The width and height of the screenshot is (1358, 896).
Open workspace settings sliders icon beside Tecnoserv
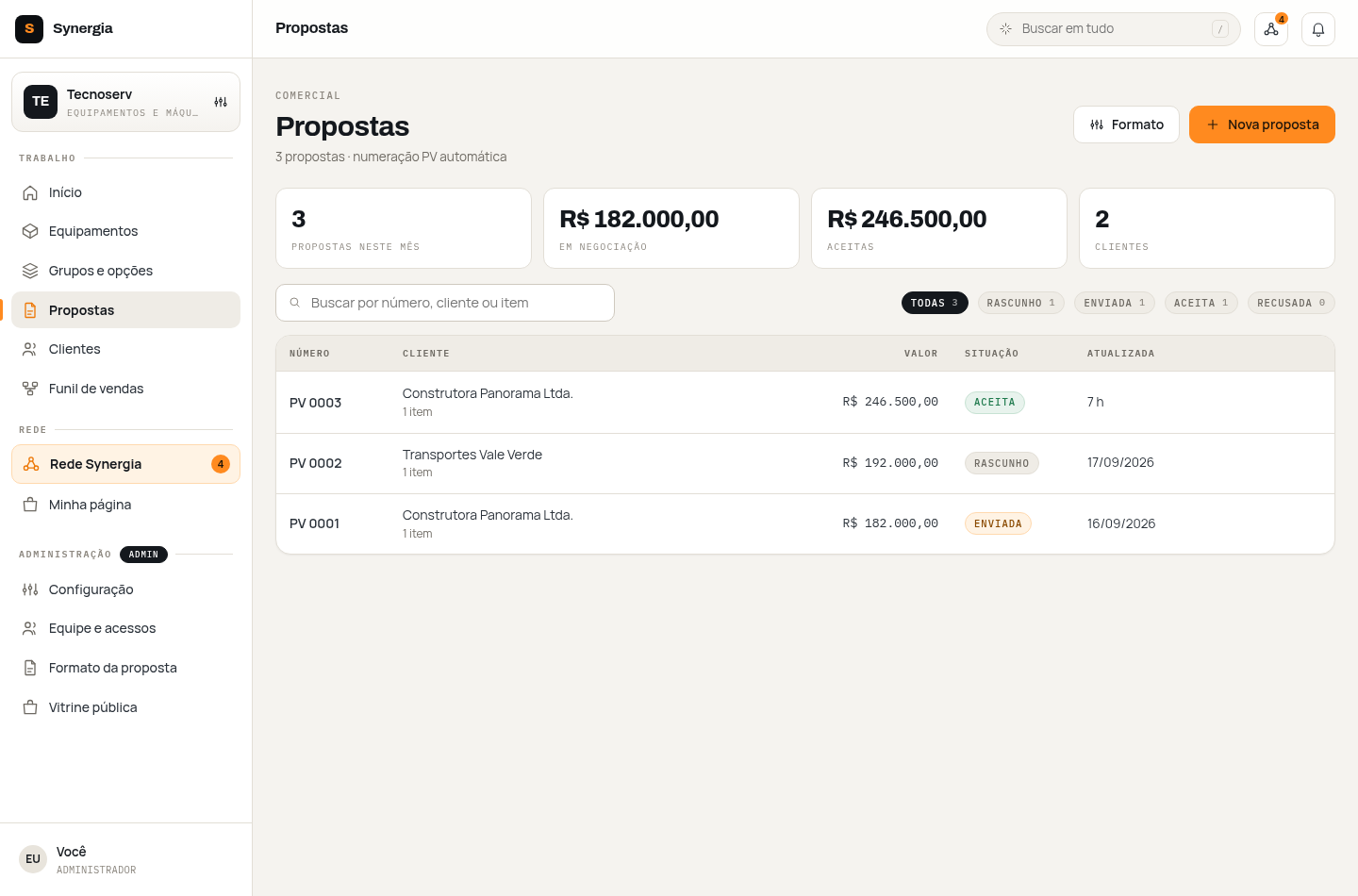[x=221, y=102]
